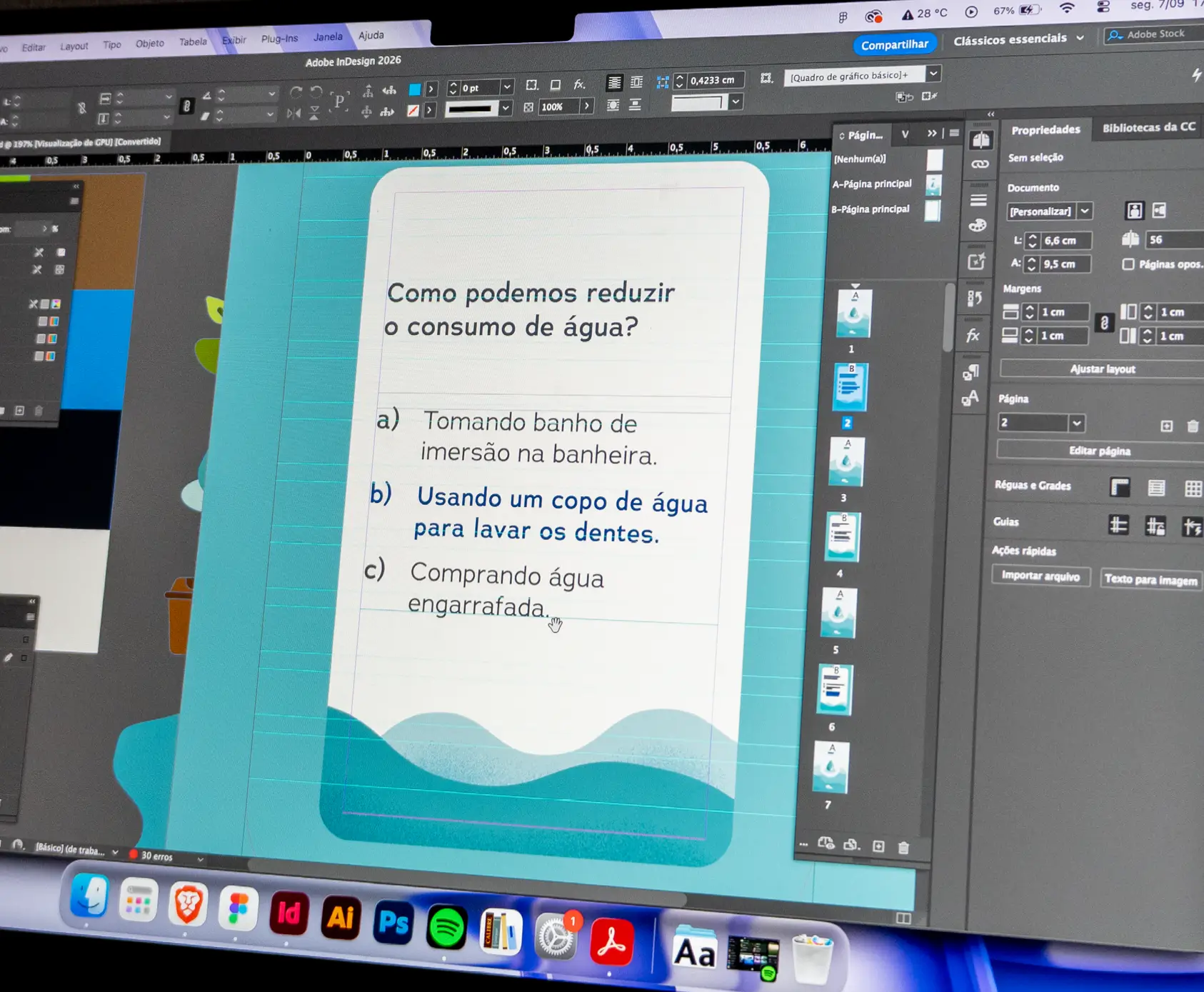1204x992 pixels.
Task: Click the fx effects panel icon
Action: (973, 336)
